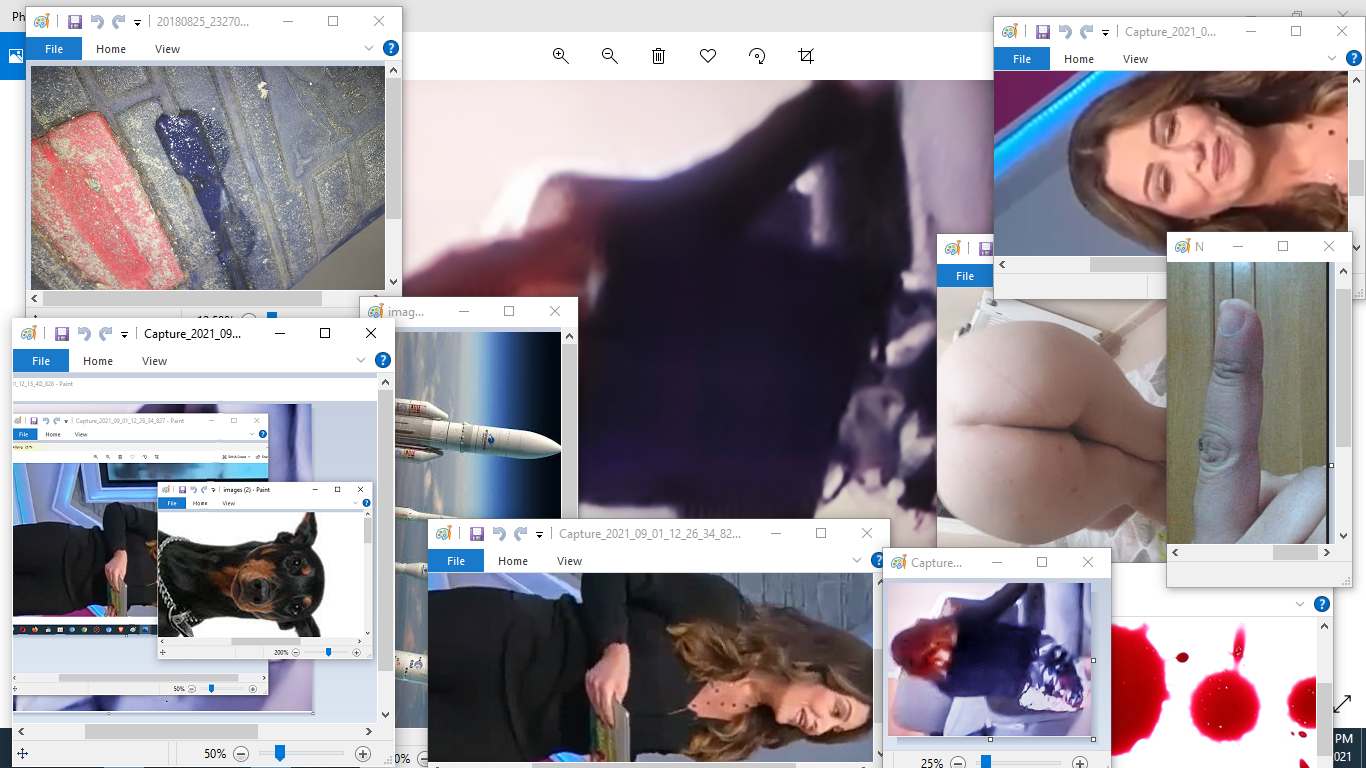Enter fullscreen using the Photos diagonal arrows icon
The height and width of the screenshot is (768, 1366).
[1342, 704]
